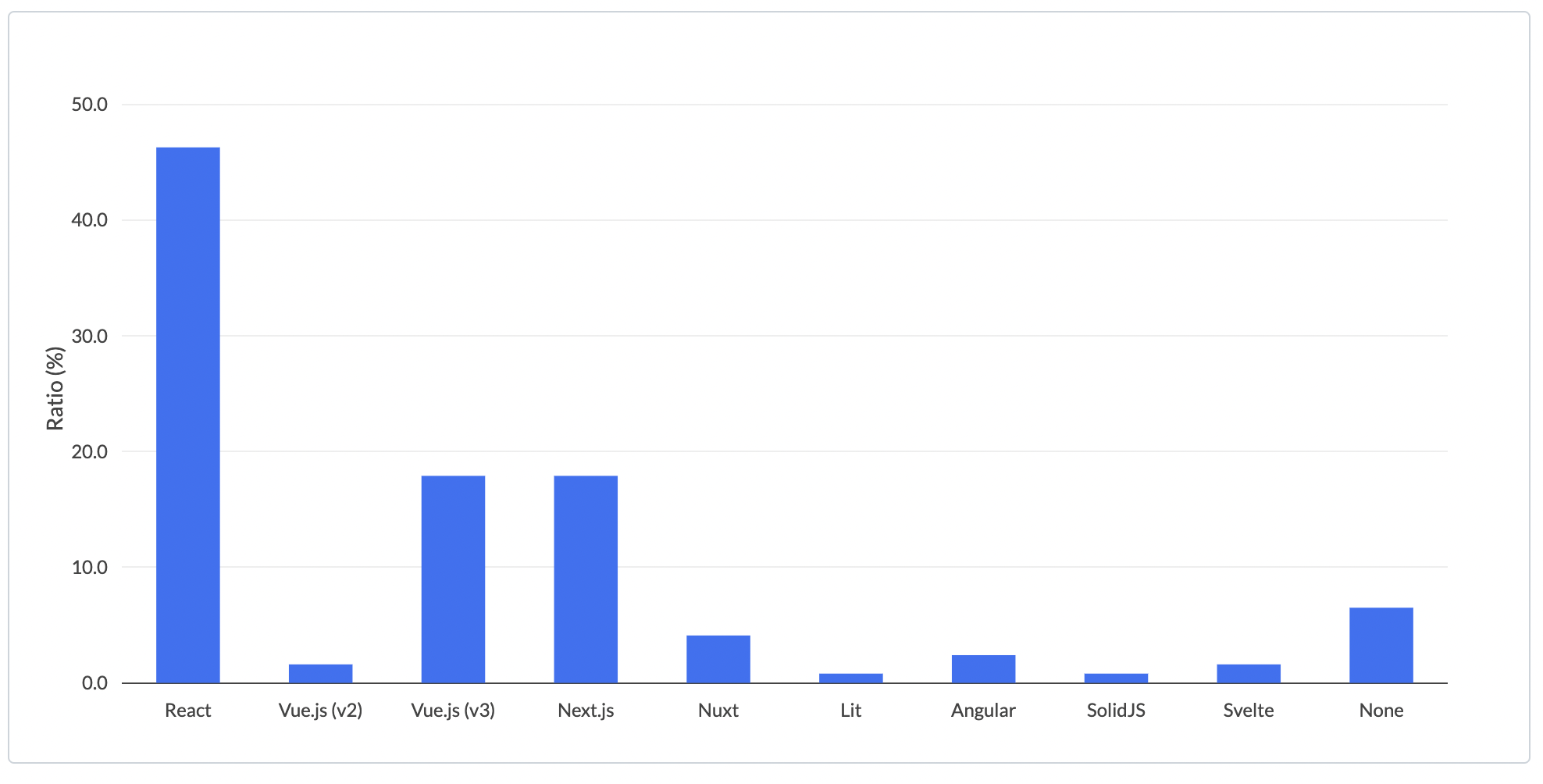Click the Vue.js (v3) axis label
1543x784 pixels.
point(453,711)
